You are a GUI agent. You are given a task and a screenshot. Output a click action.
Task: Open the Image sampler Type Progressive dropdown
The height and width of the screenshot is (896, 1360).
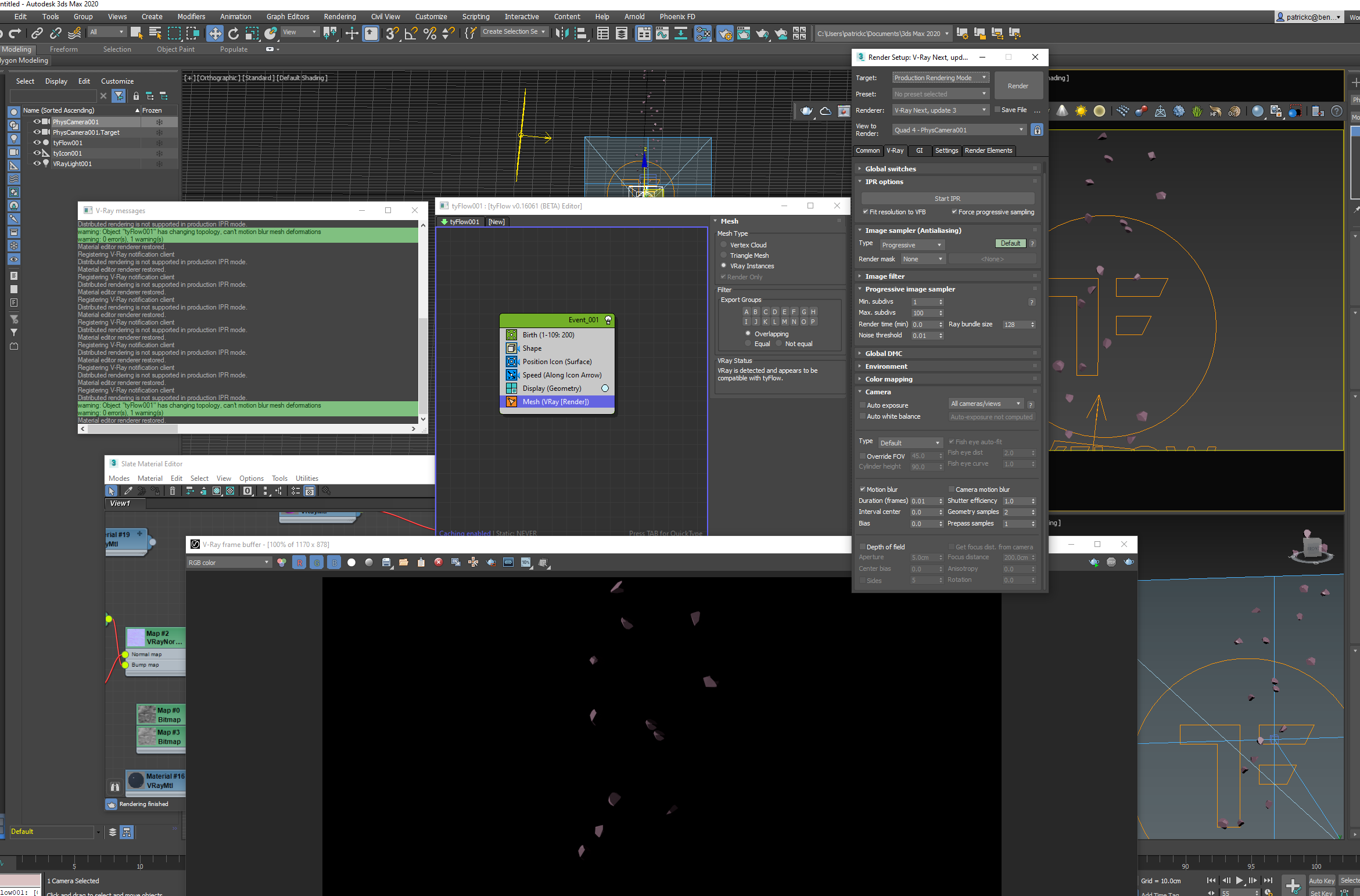click(912, 245)
